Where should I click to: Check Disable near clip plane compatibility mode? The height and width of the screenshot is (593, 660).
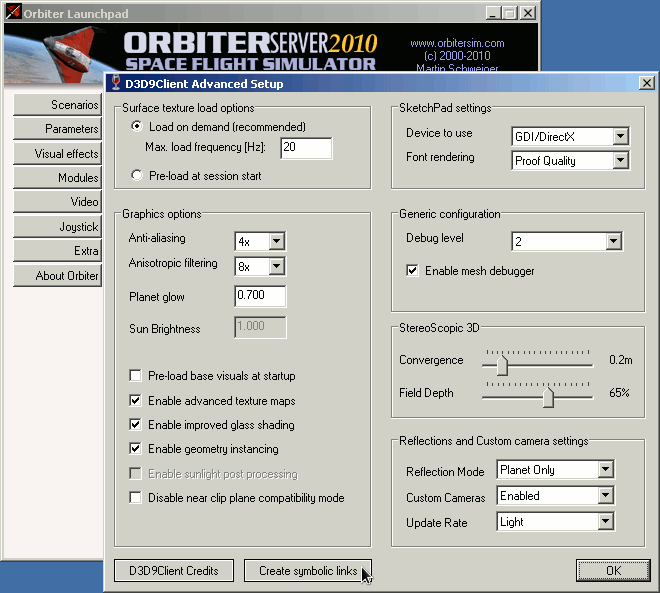pyautogui.click(x=136, y=497)
